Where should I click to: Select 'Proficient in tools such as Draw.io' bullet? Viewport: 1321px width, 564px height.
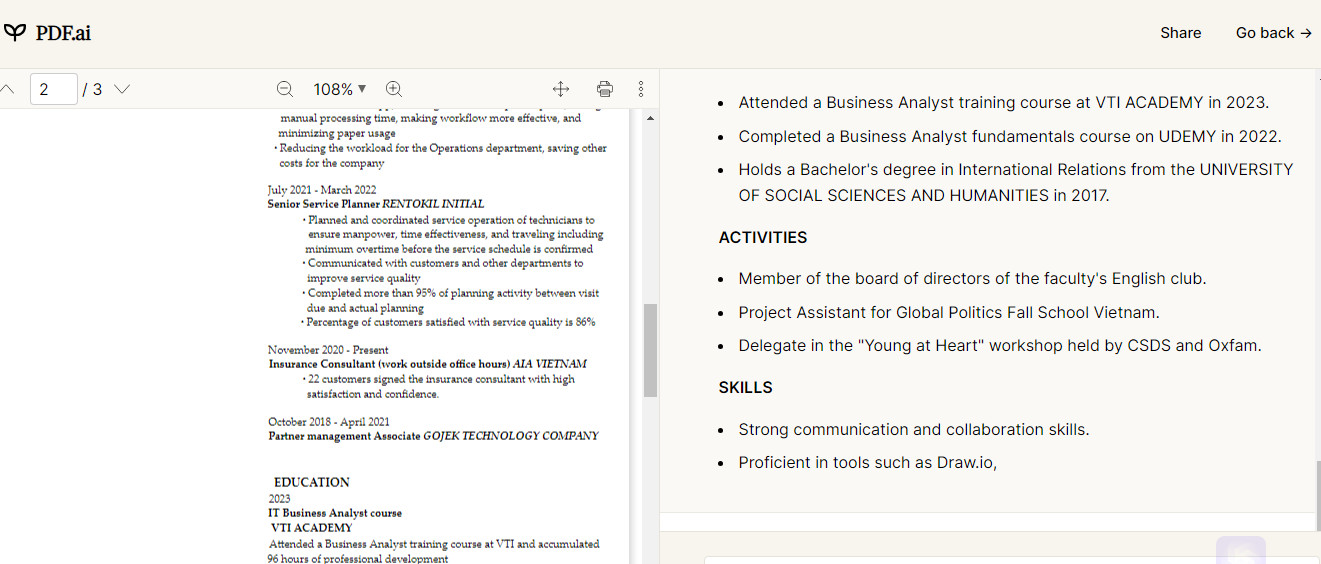pos(868,462)
